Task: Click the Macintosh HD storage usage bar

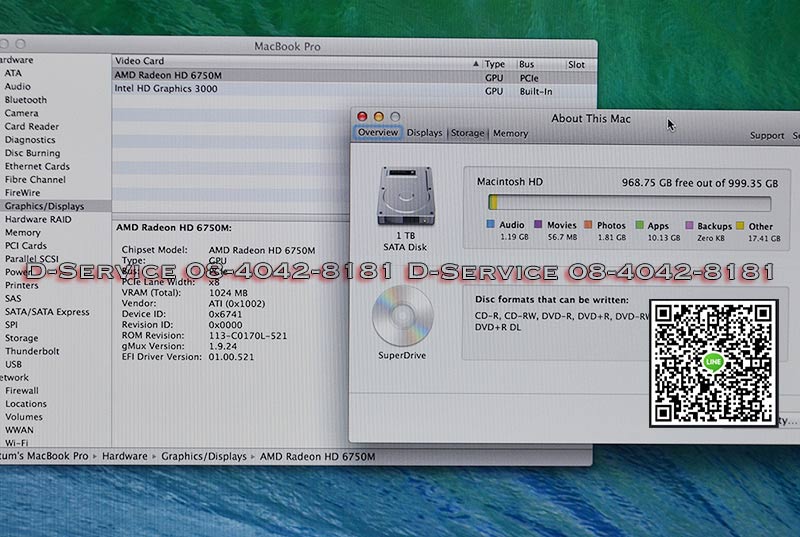Action: click(630, 203)
